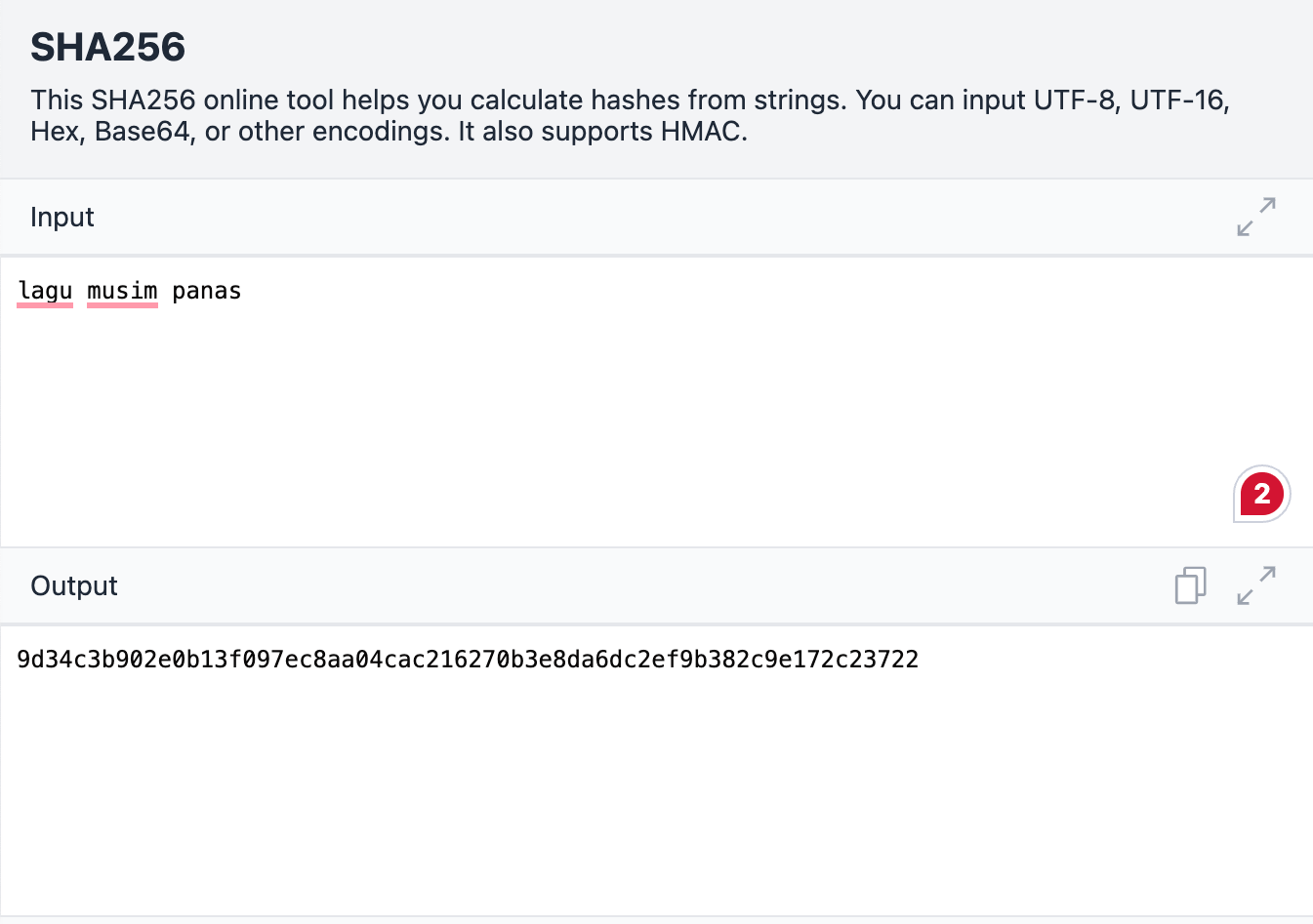Click "UTF-16" in the description text
The height and width of the screenshot is (924, 1313).
click(x=1176, y=100)
